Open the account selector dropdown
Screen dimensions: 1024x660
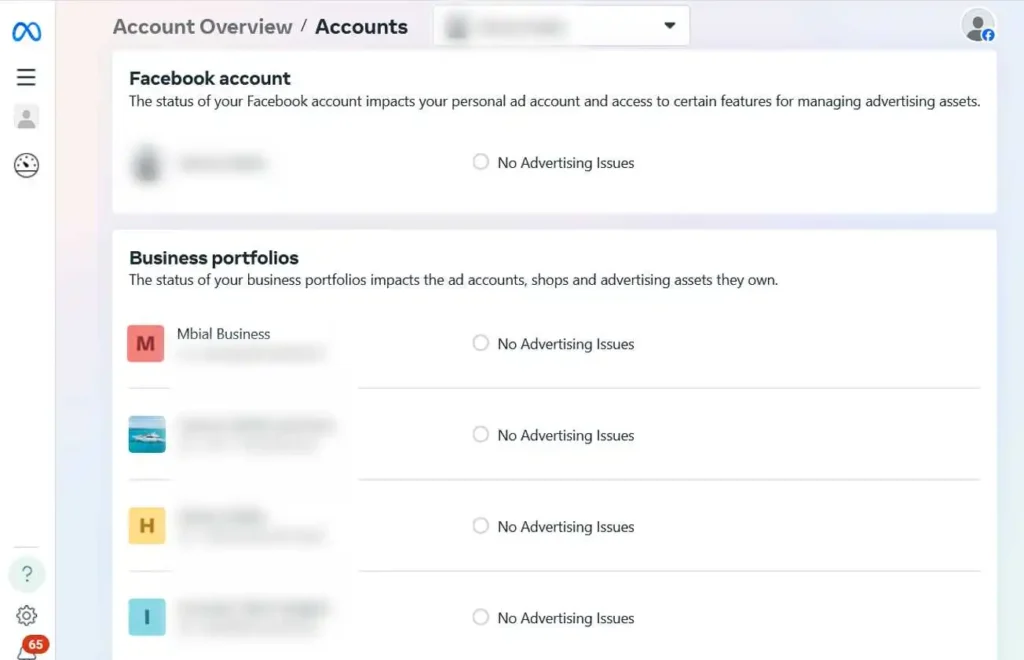[561, 26]
